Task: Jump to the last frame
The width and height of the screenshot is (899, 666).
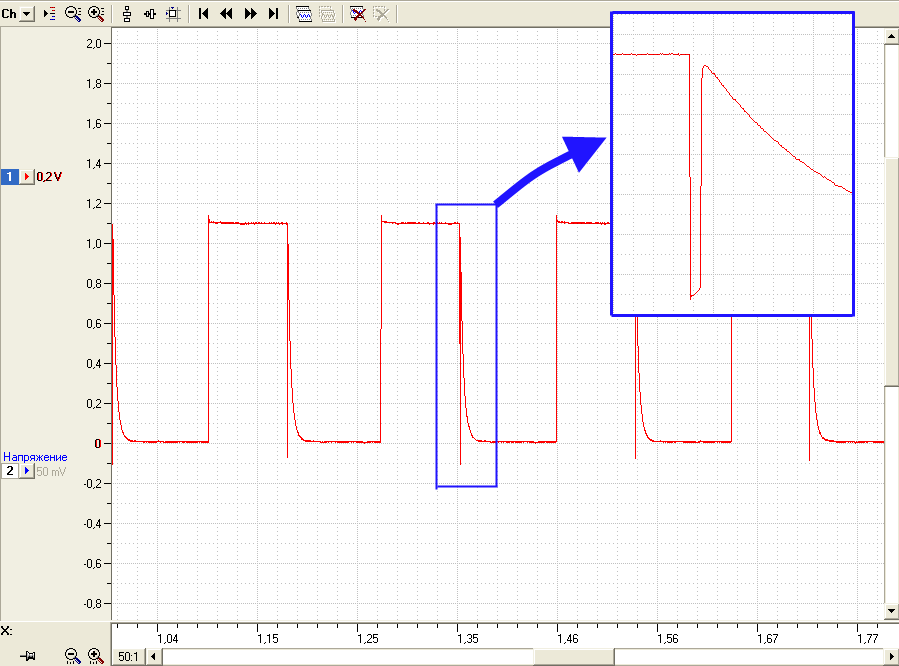Action: tap(273, 14)
